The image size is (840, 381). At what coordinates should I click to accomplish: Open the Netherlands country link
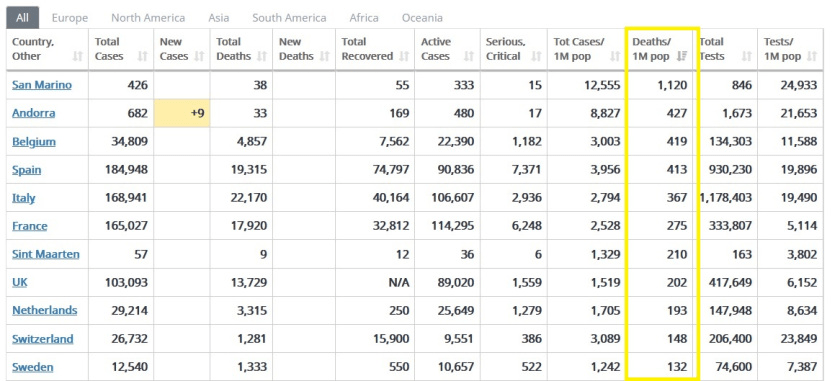pyautogui.click(x=44, y=310)
